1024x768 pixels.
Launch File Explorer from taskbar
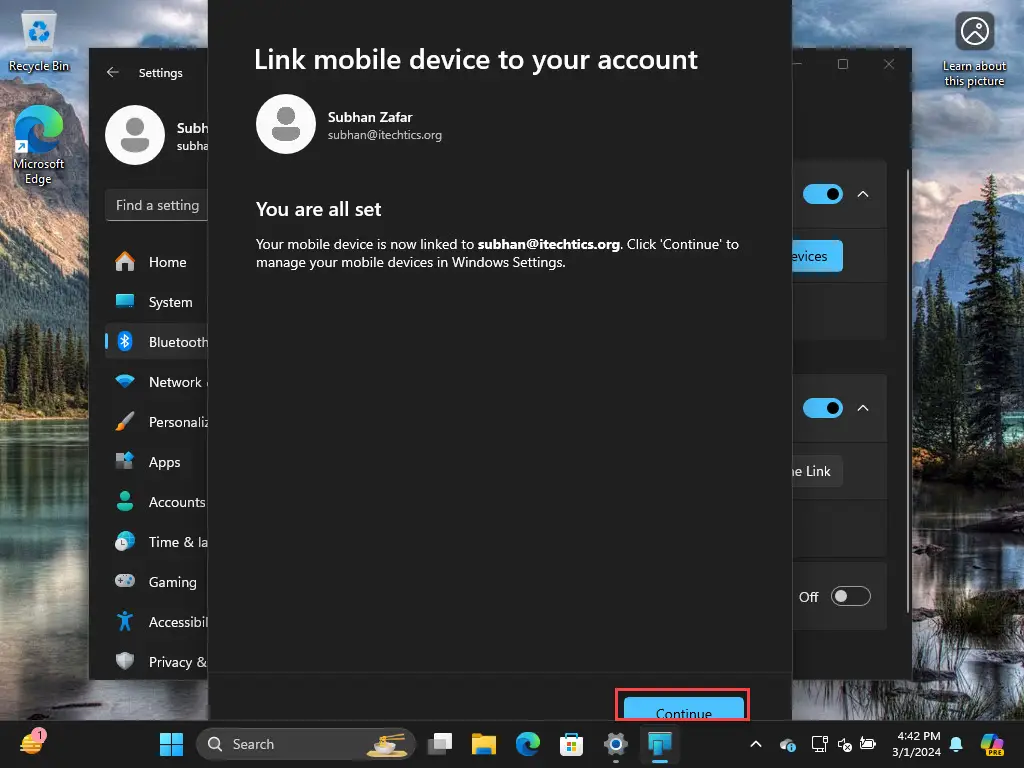[x=484, y=744]
